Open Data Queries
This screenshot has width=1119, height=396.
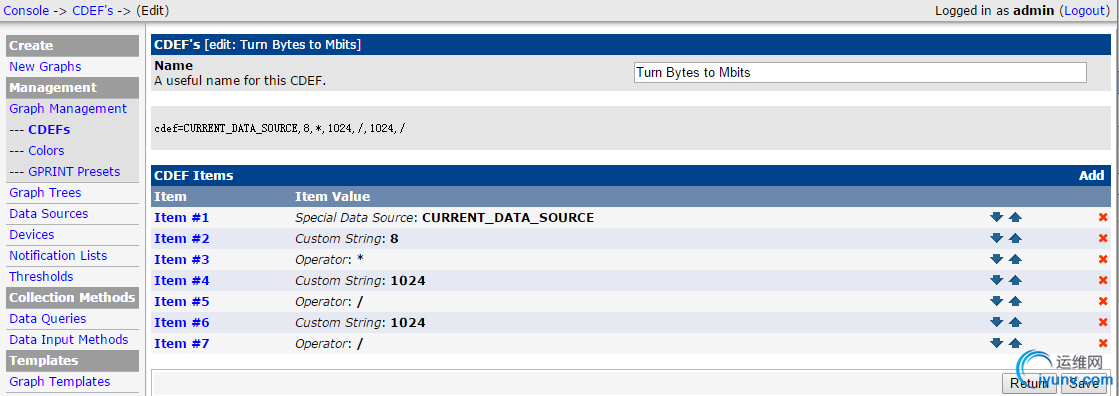point(48,318)
